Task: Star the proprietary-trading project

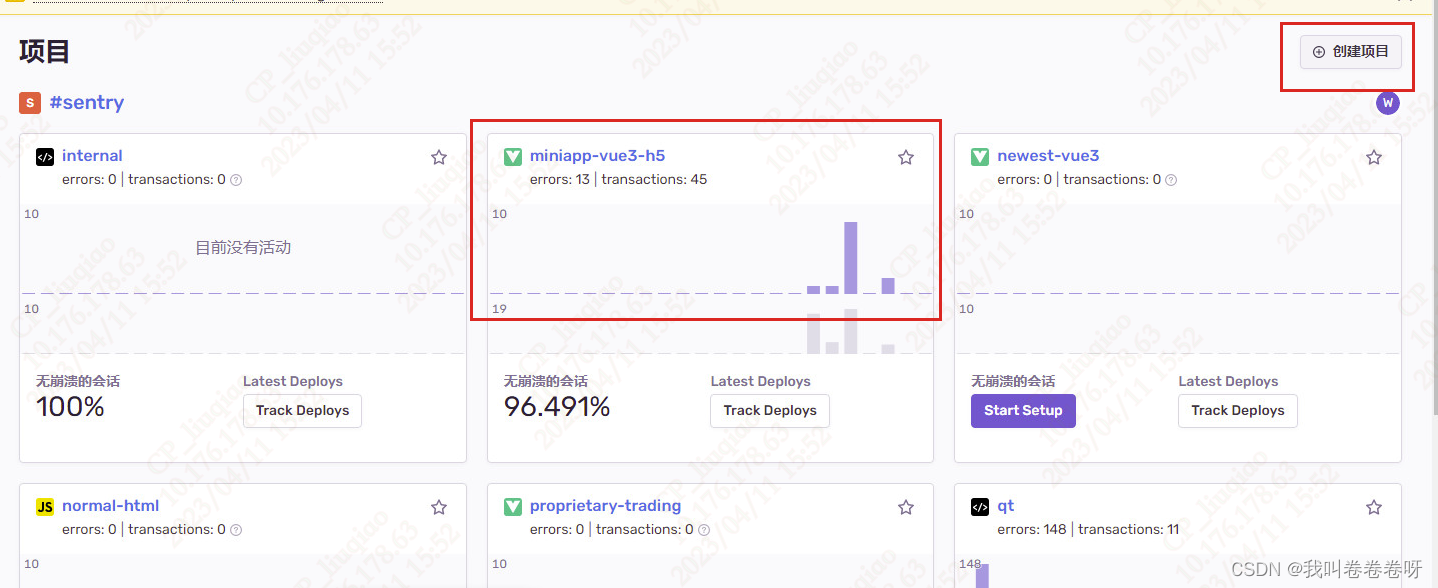Action: [x=906, y=507]
